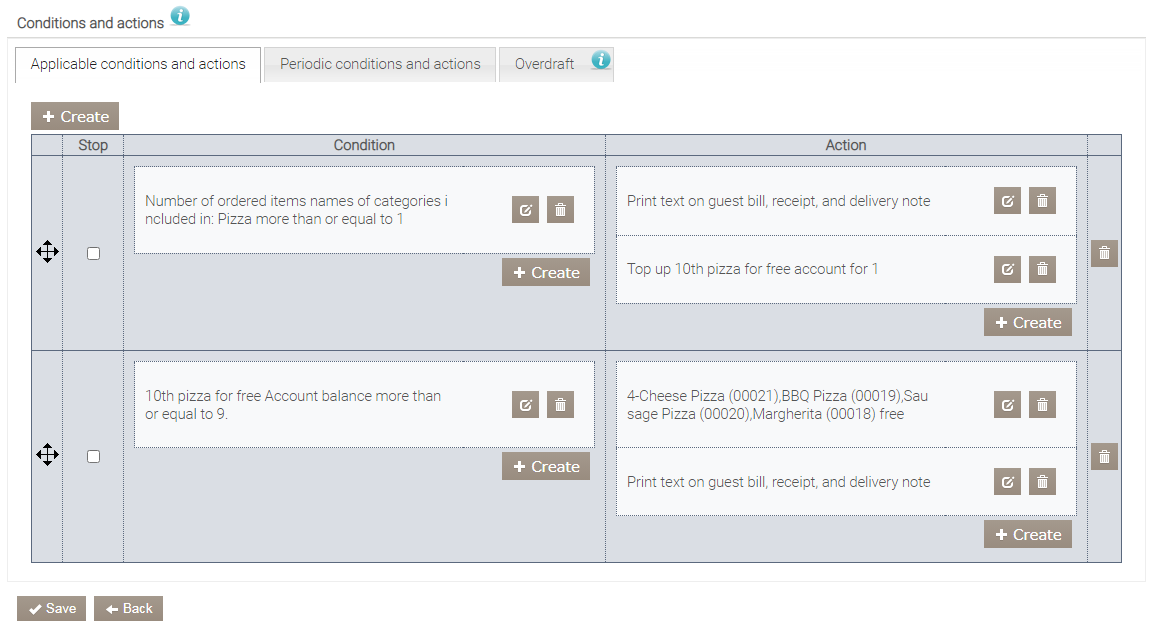Screen dimensions: 1164x629
Task: Edit first row's 'Print text on guest bill' action
Action: click(x=1007, y=201)
